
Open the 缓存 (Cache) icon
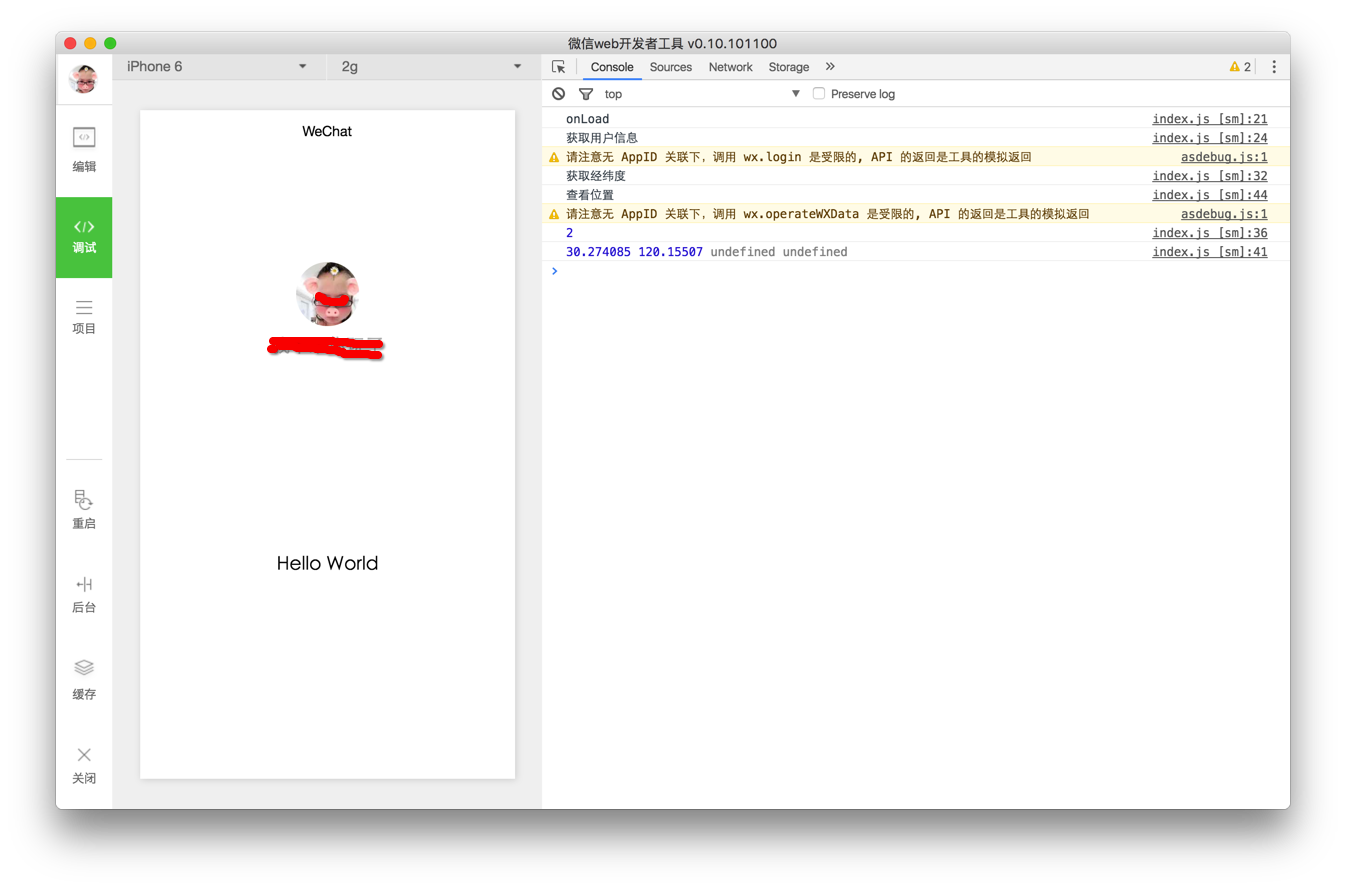(84, 678)
